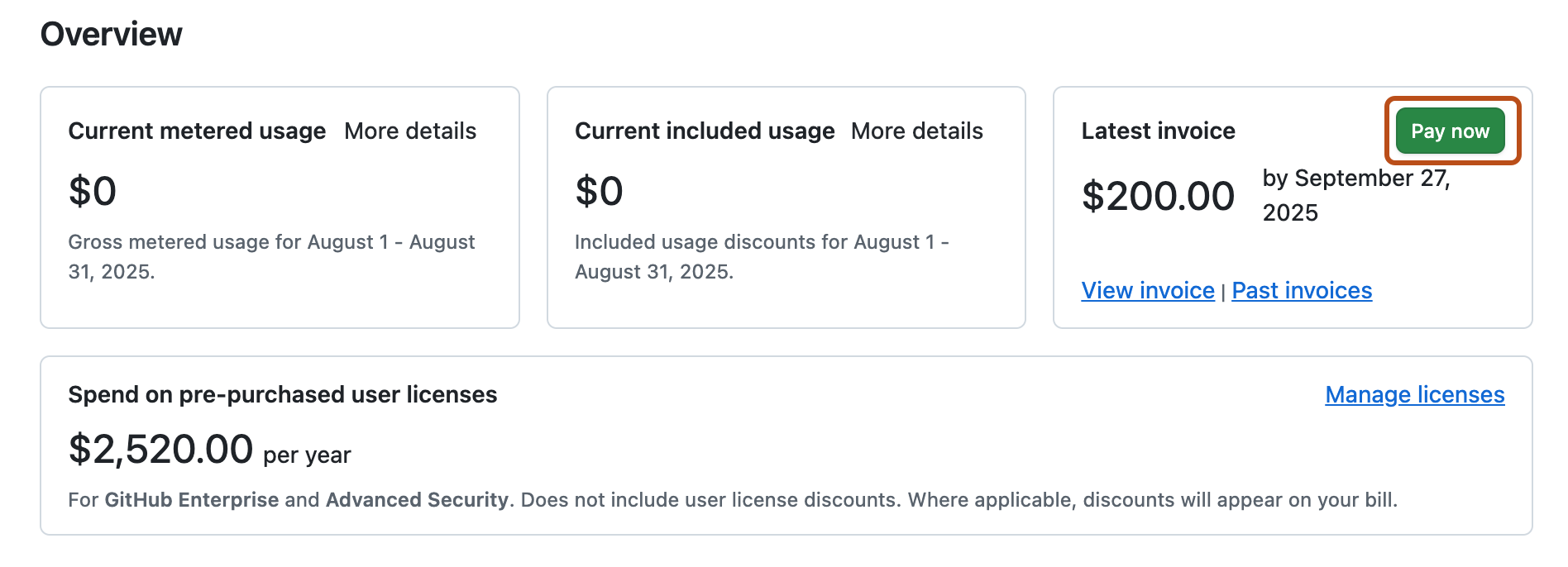Click More details for Current metered usage

[x=410, y=131]
